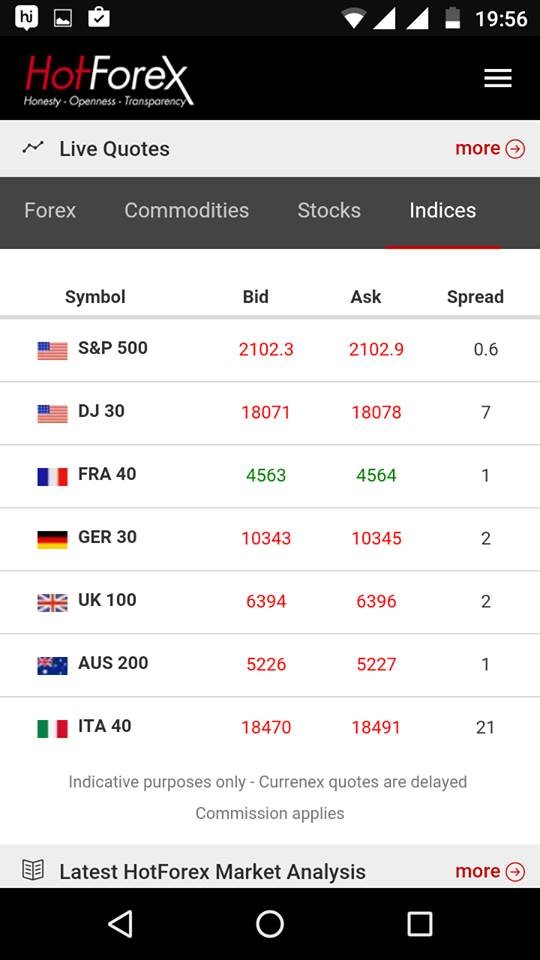Select the Indices tab

coord(443,211)
